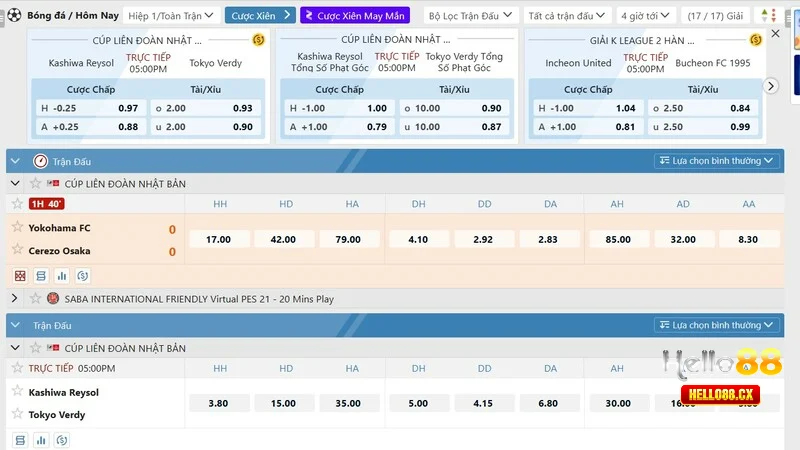800x450 pixels.
Task: Pick DA odds 2.83 for Yokohama match
Action: coord(548,239)
